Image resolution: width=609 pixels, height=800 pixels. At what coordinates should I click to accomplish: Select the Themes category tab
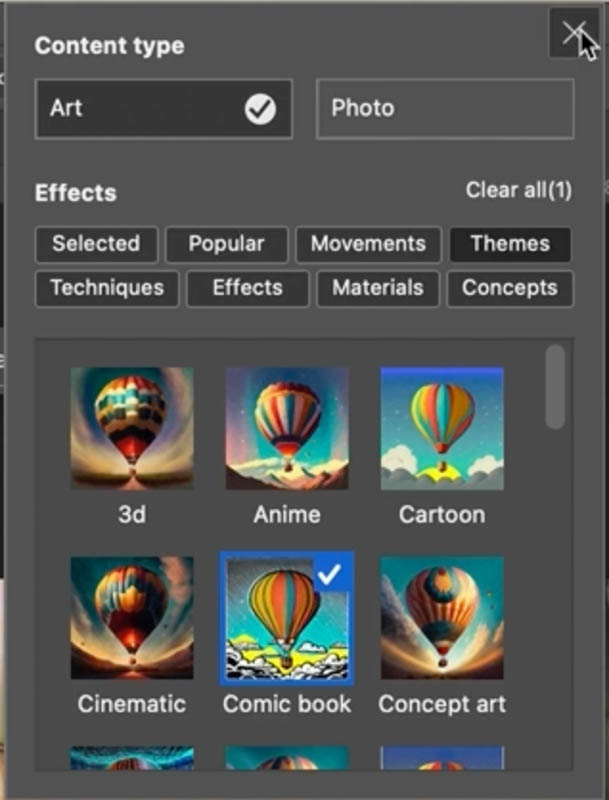point(510,244)
